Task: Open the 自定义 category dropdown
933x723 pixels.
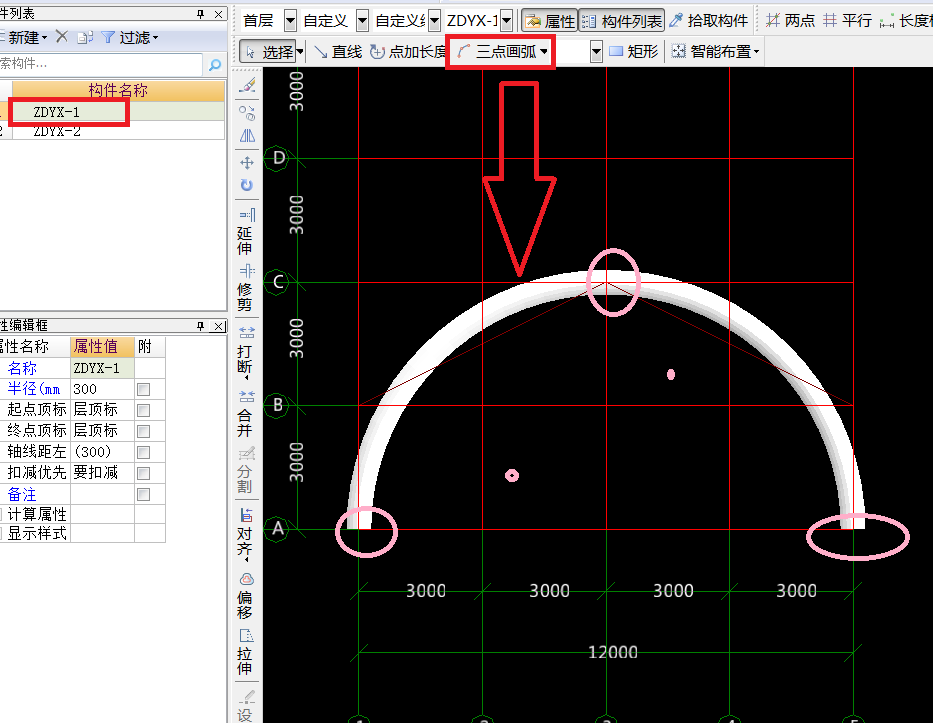Action: (x=362, y=21)
